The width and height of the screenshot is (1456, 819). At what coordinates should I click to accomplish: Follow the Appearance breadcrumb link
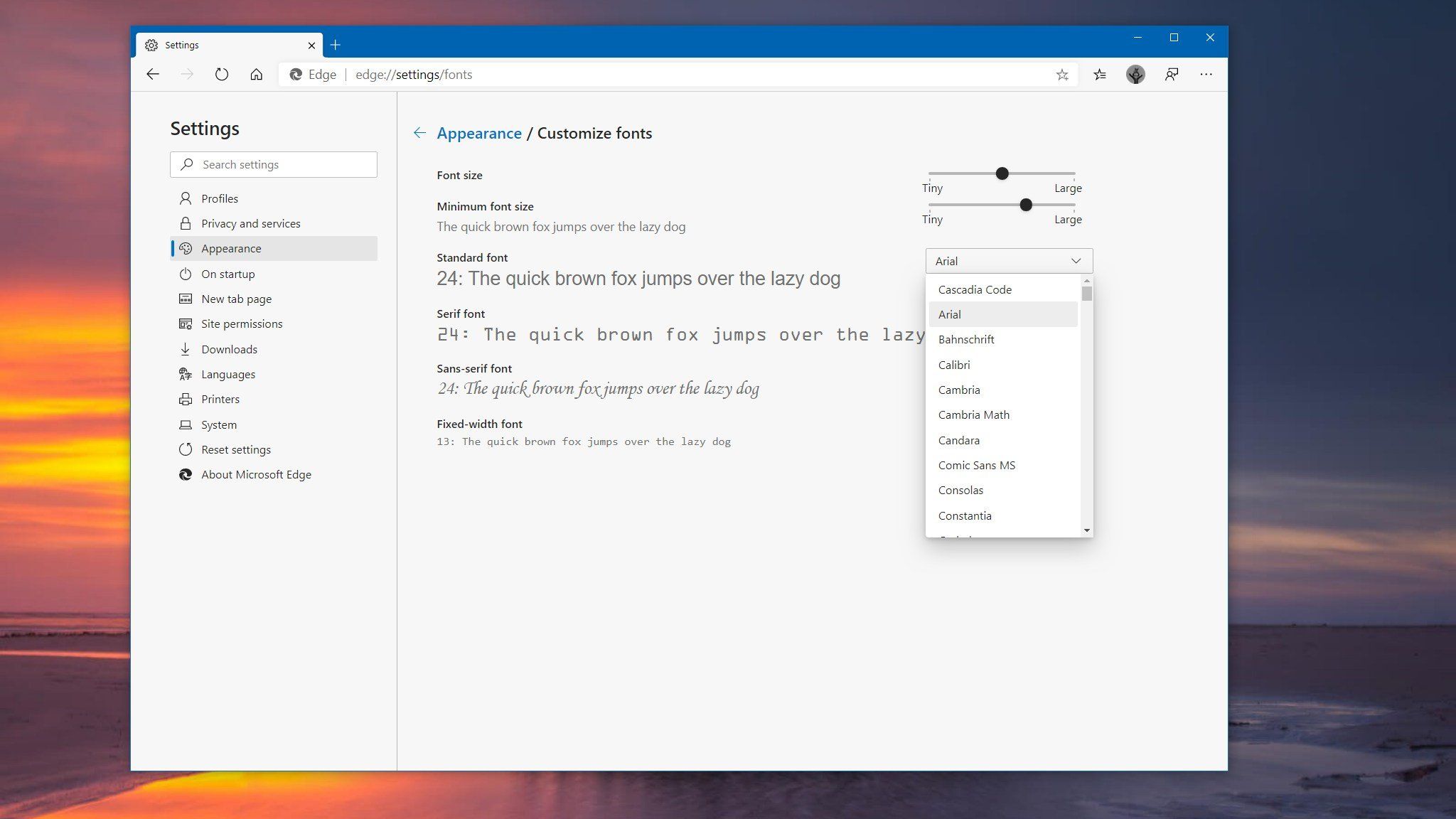[x=479, y=133]
